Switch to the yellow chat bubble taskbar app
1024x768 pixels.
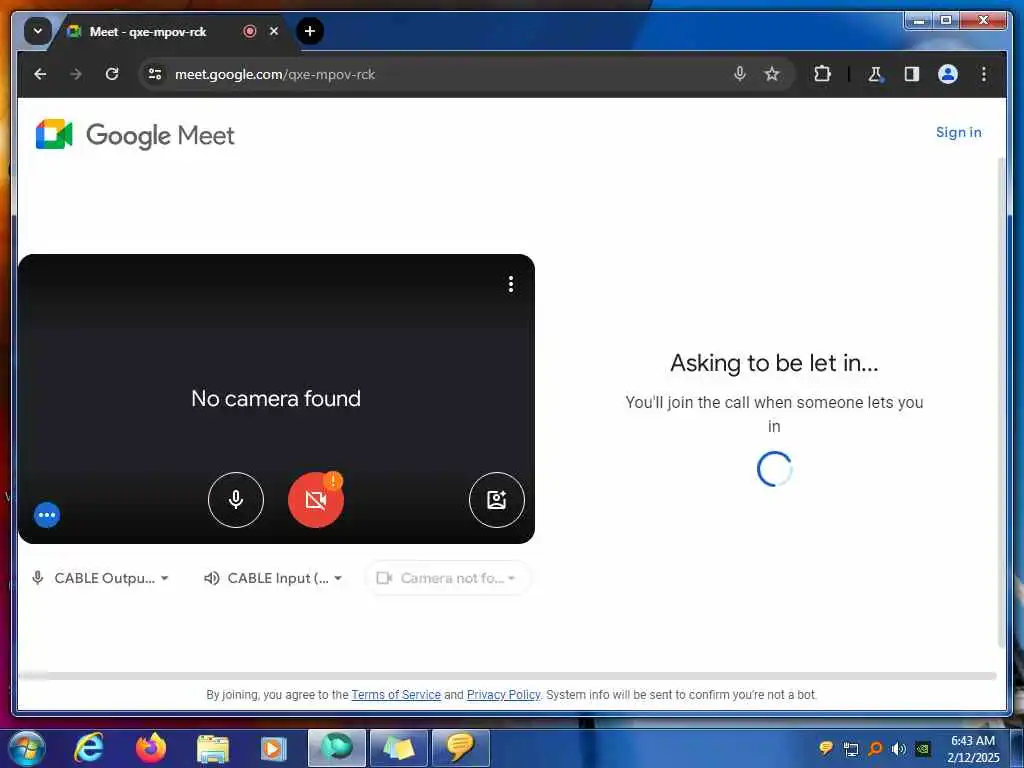point(460,748)
